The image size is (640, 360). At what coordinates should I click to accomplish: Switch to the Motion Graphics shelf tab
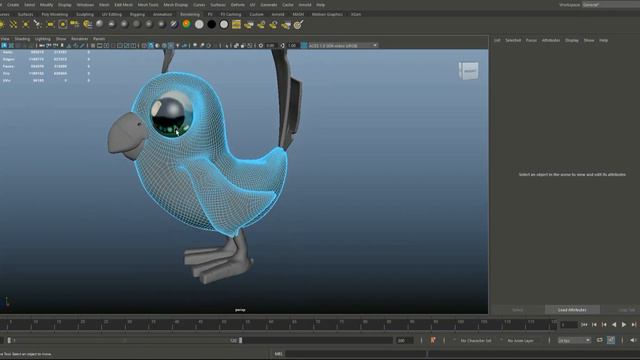tap(327, 14)
